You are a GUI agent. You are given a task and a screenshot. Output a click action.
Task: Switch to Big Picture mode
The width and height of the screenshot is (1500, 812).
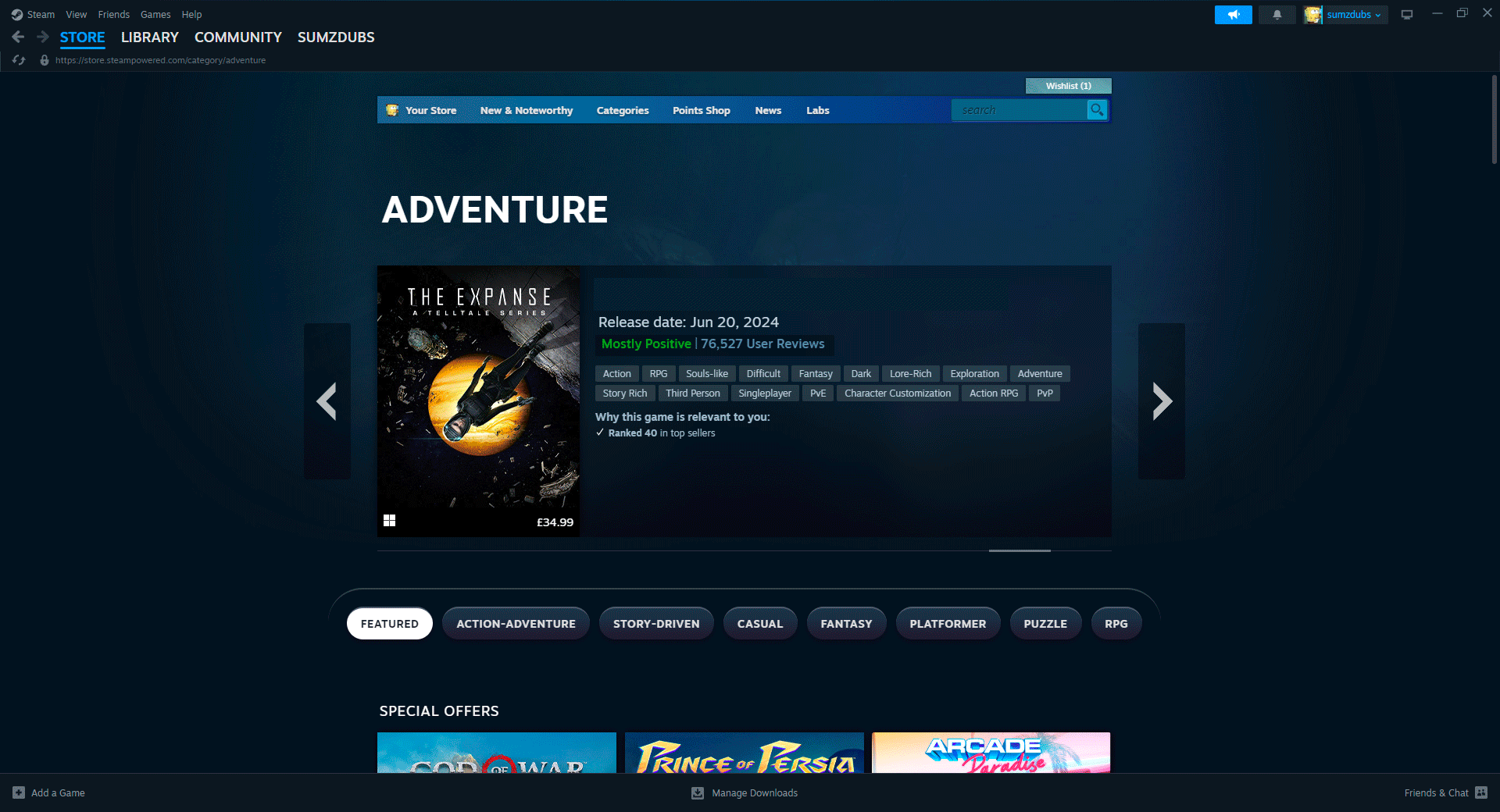point(1406,15)
